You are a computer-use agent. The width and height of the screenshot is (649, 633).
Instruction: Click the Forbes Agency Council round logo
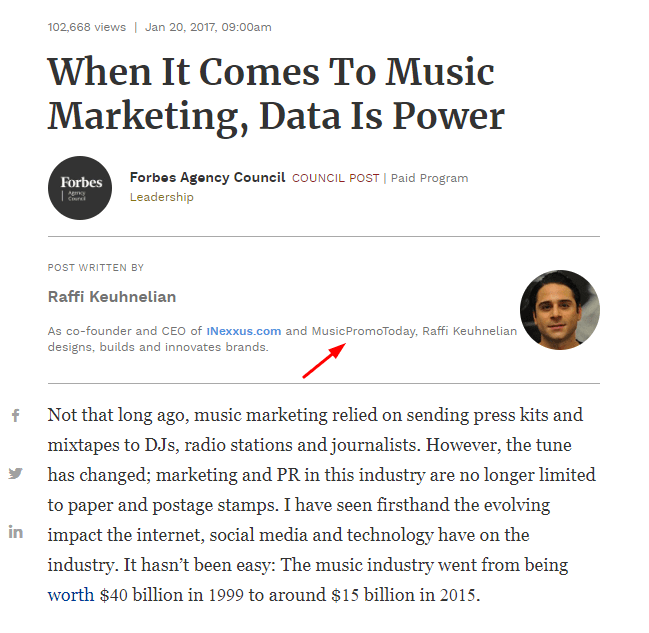pos(80,188)
